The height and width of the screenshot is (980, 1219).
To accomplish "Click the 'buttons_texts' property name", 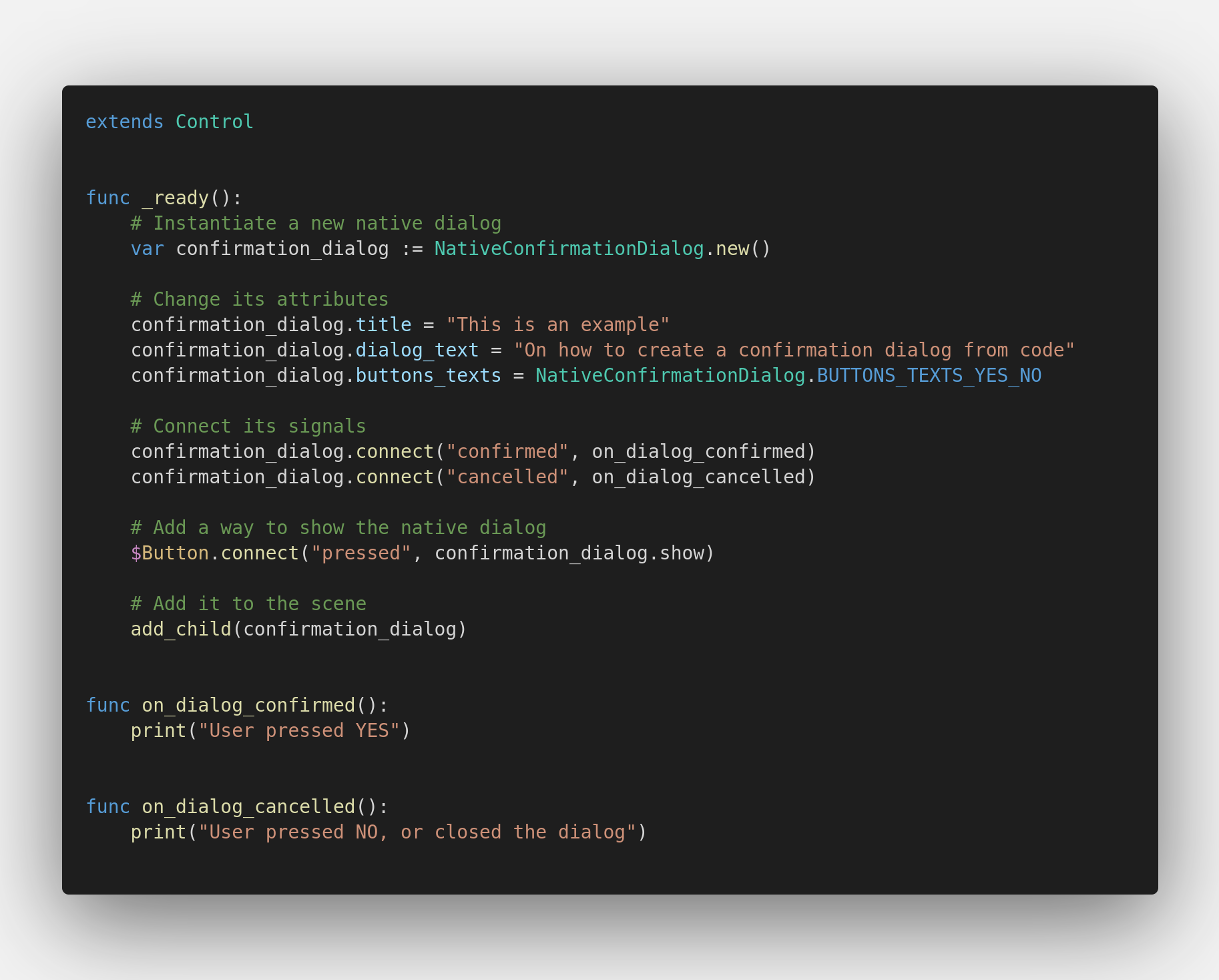I will pos(429,375).
